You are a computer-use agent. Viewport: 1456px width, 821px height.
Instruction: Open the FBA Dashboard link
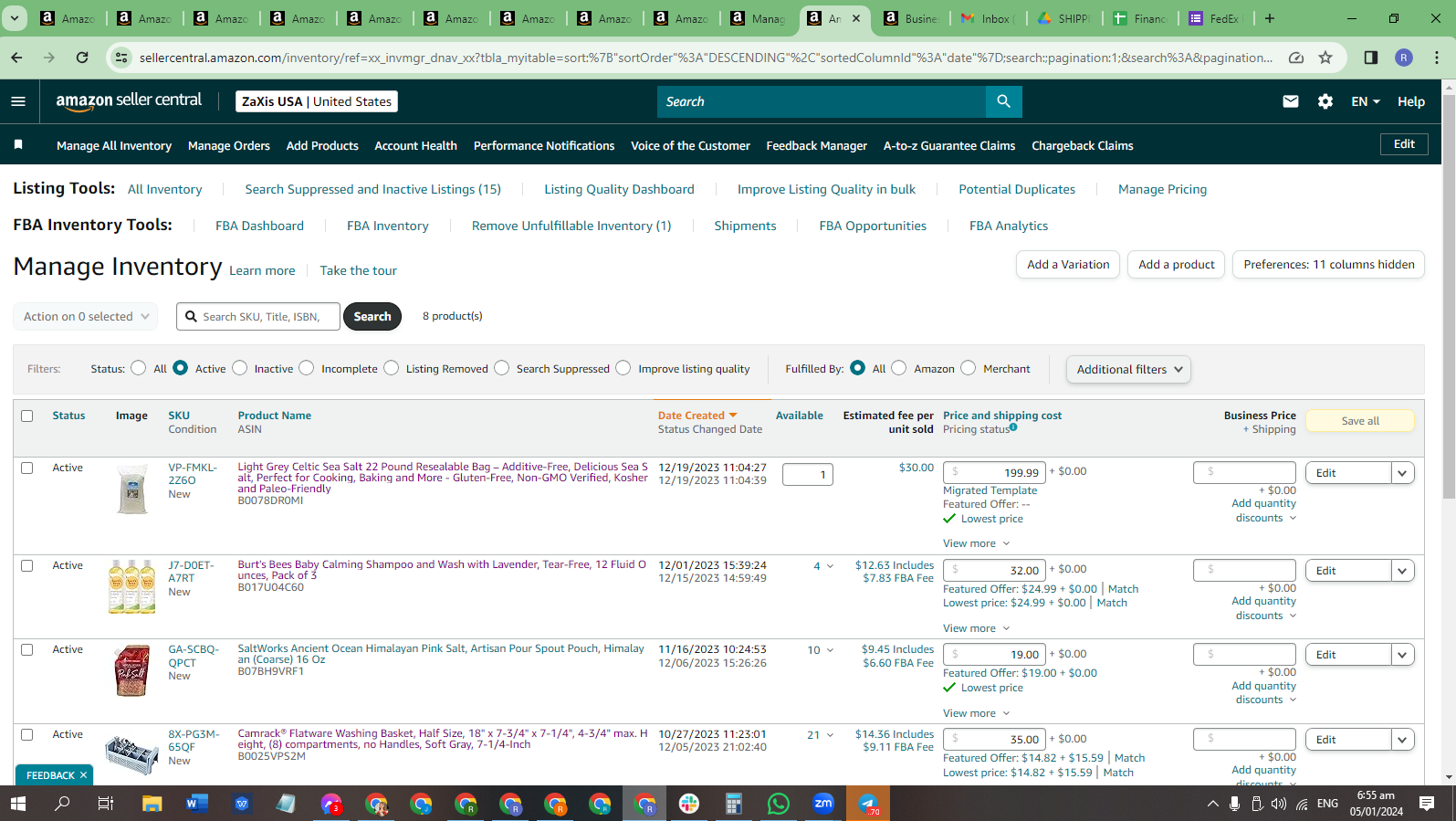click(x=259, y=226)
